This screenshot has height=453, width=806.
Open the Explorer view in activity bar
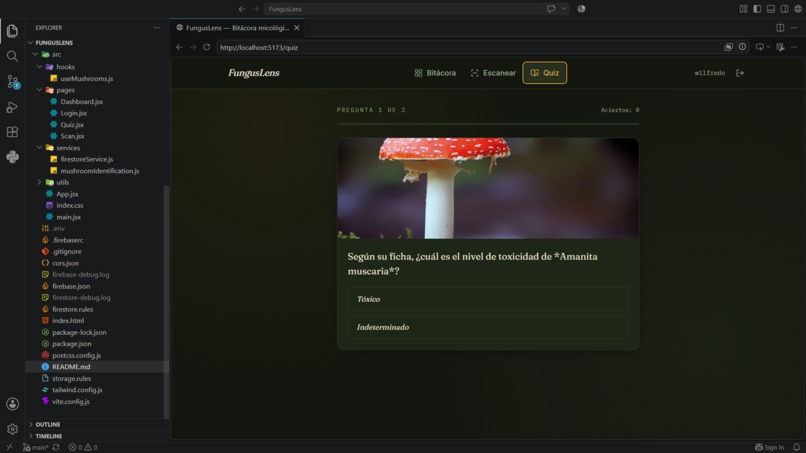coord(12,31)
